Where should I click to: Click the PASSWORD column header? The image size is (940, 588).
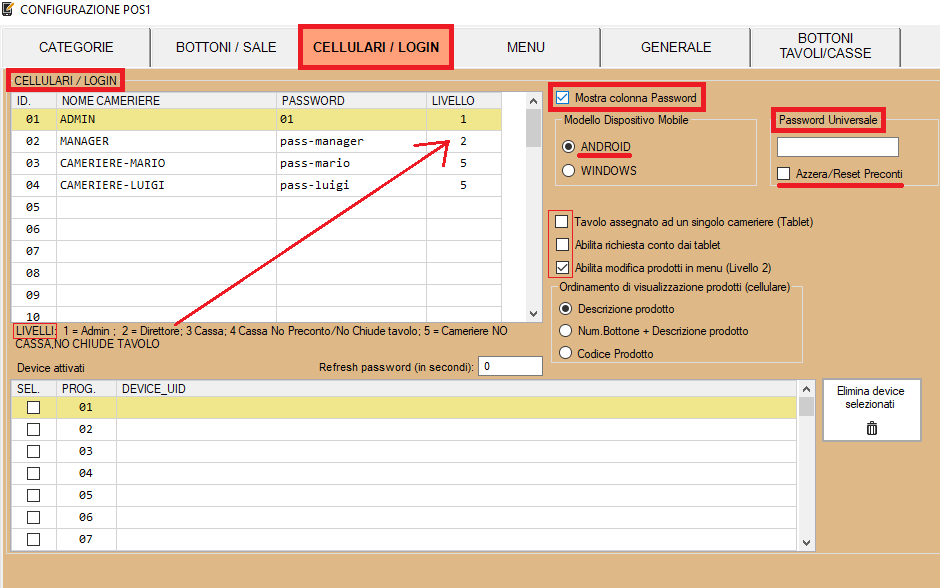[x=351, y=101]
